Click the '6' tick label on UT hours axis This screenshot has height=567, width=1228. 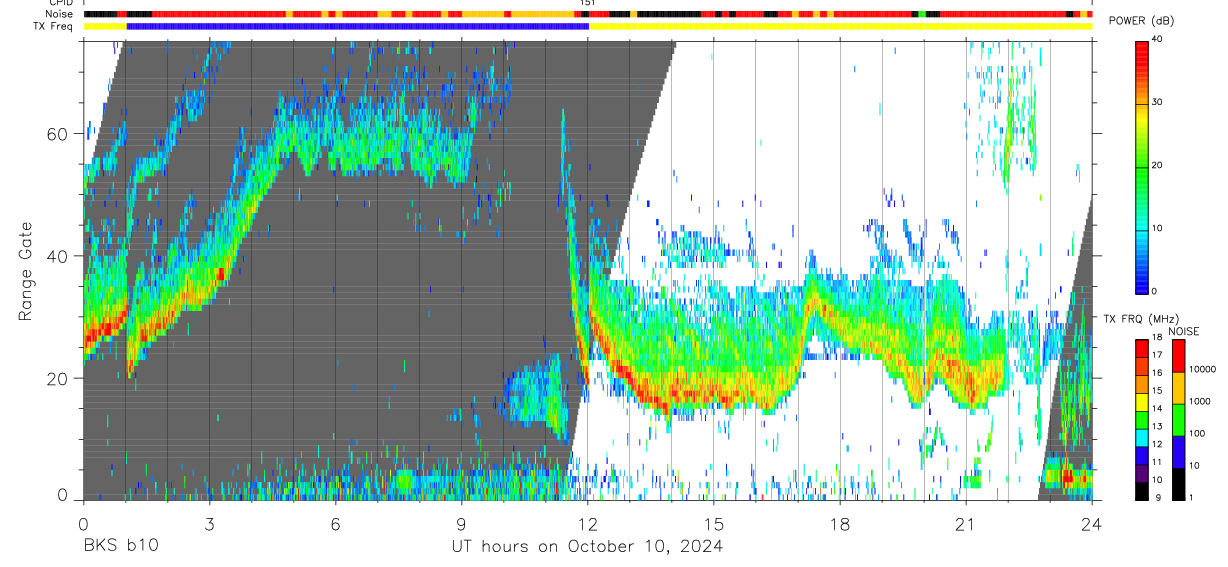[x=335, y=524]
